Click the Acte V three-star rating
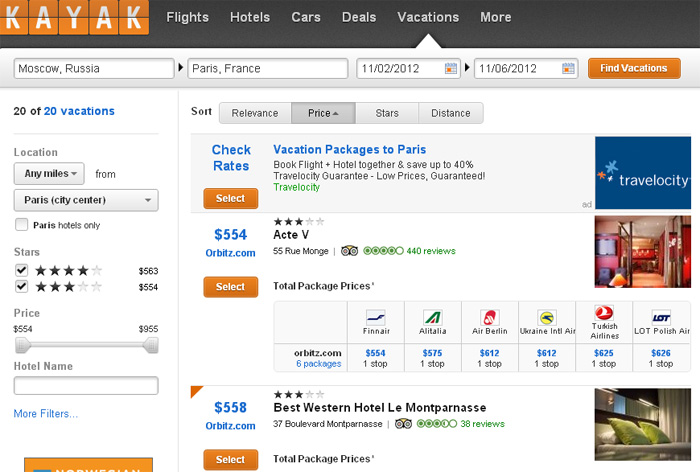The width and height of the screenshot is (700, 472). (x=299, y=221)
